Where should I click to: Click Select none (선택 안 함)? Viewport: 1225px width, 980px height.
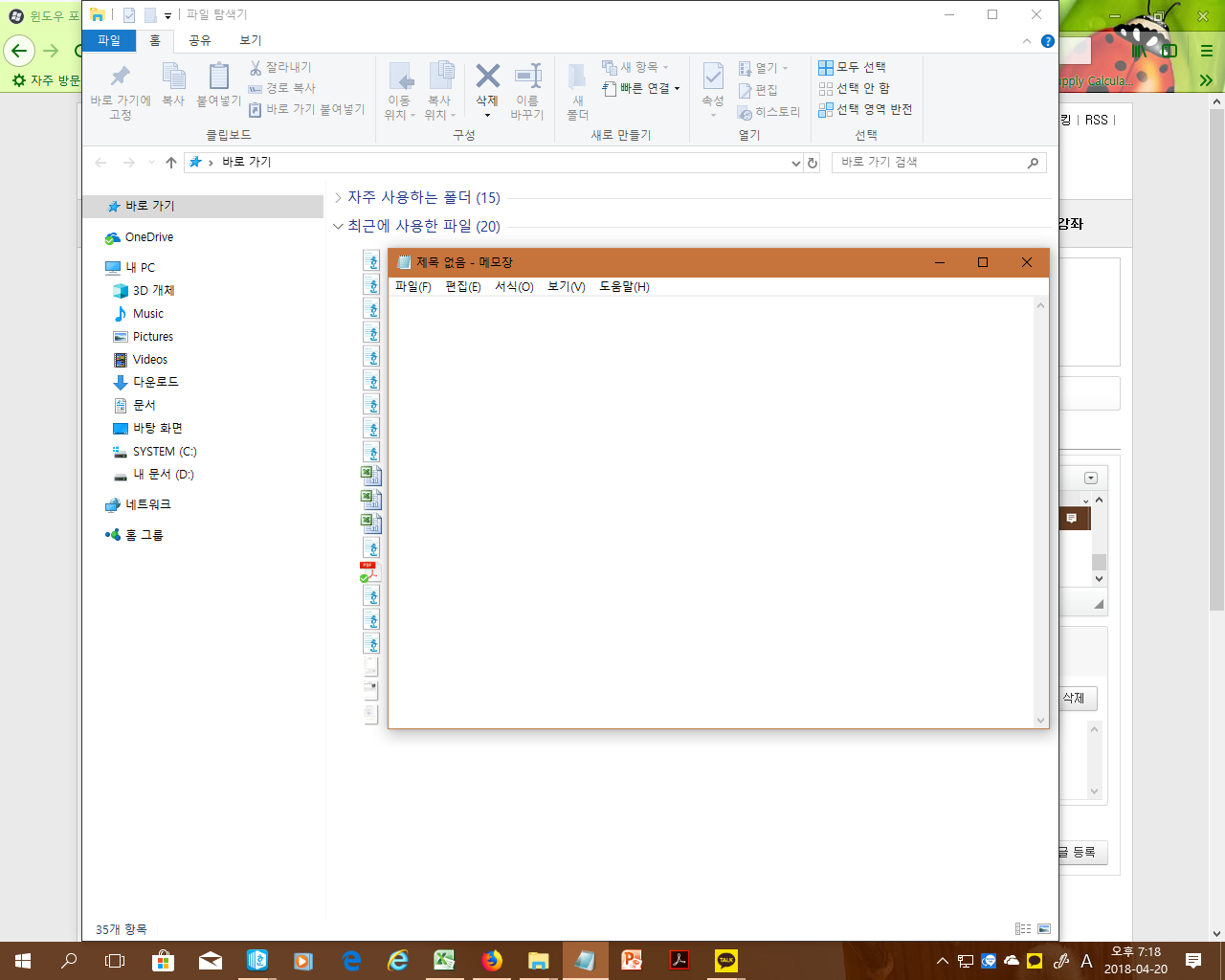(855, 88)
